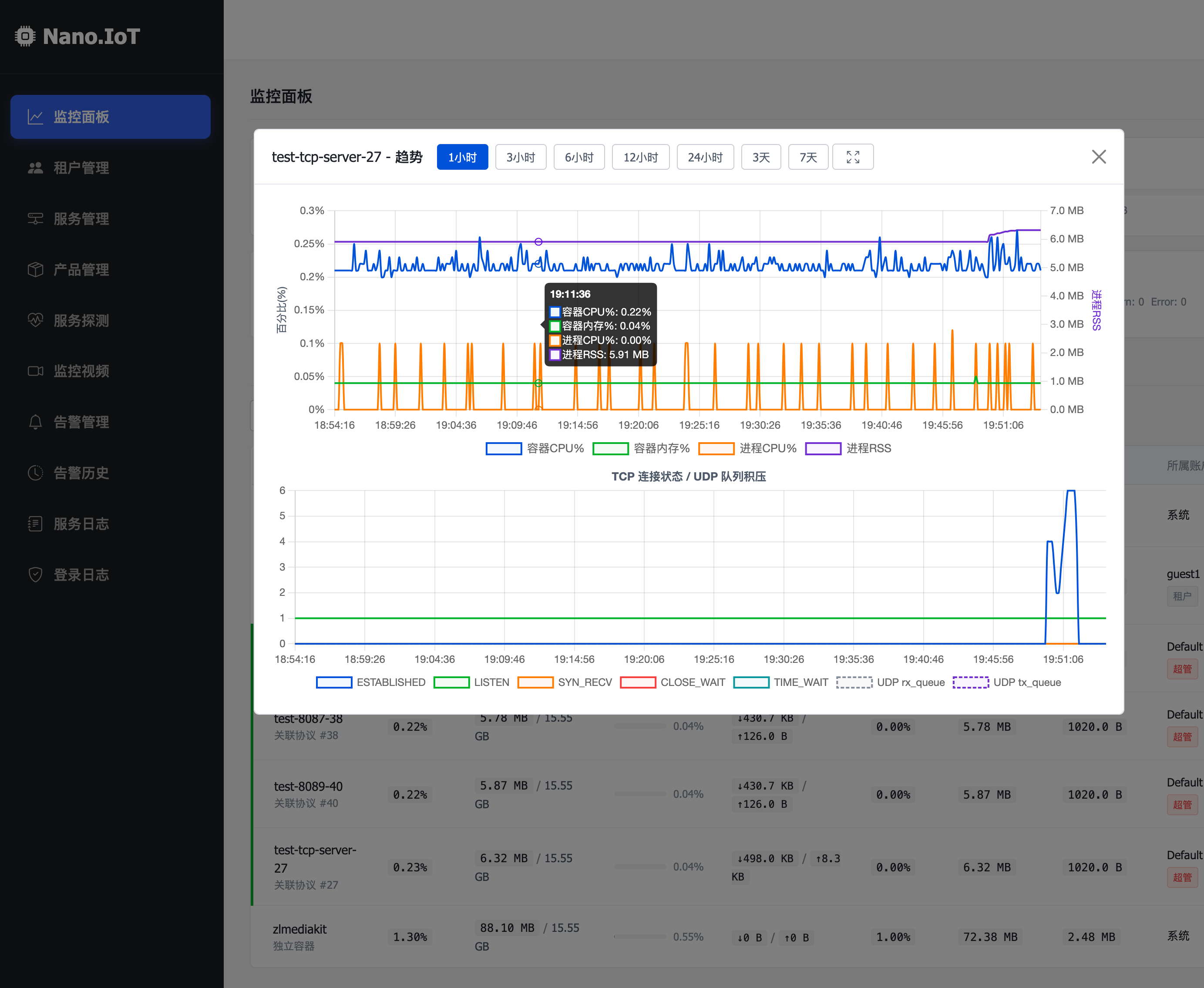Click the 19:11:36 data point on RSS line
This screenshot has width=1204, height=988.
click(538, 242)
